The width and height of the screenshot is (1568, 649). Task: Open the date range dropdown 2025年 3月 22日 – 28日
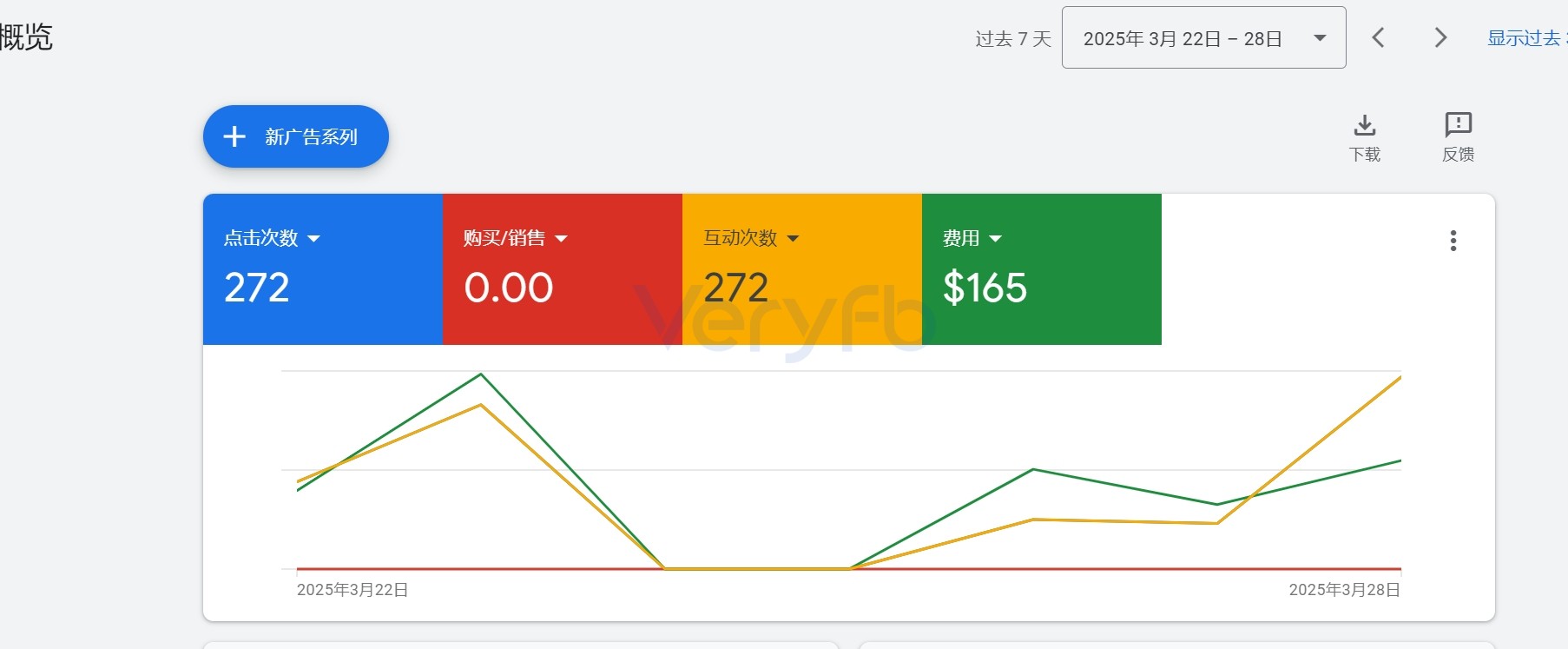tap(1203, 37)
